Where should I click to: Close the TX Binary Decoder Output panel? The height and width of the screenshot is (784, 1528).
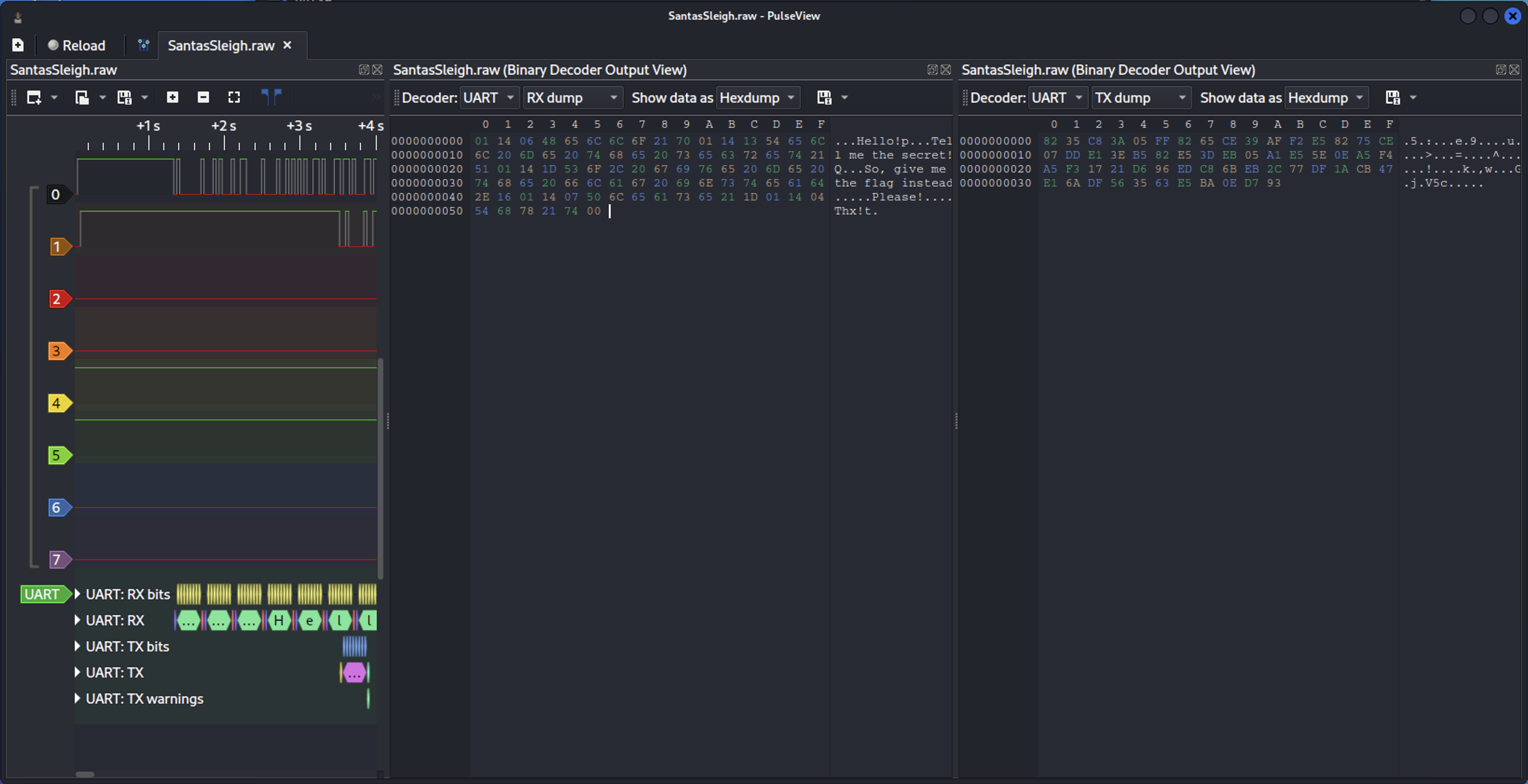pyautogui.click(x=1514, y=69)
